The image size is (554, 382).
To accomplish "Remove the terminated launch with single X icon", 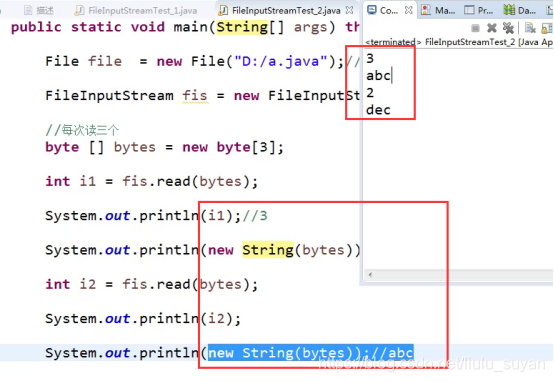I will [x=491, y=28].
